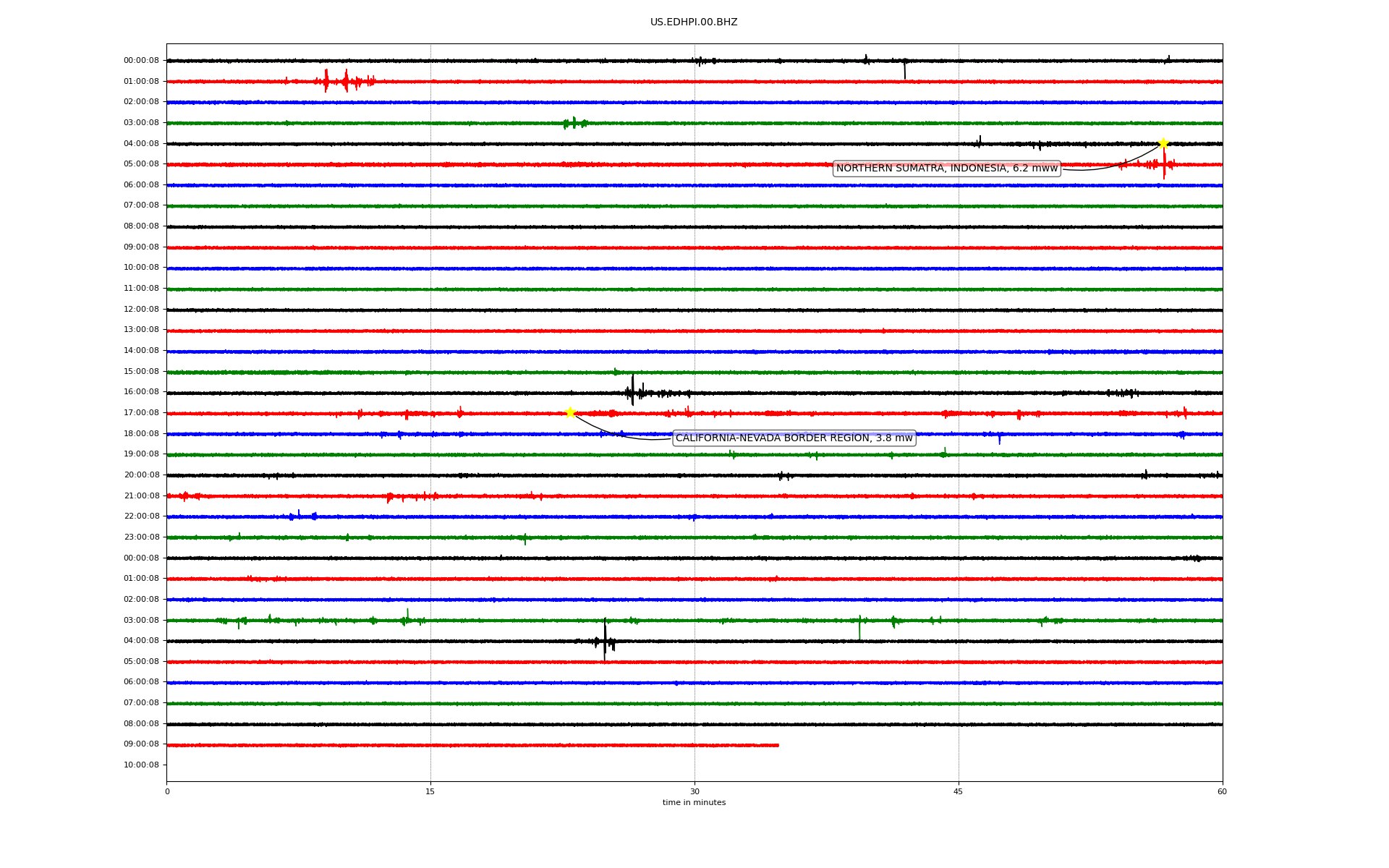The width and height of the screenshot is (1389, 868).
Task: Click red wave burst on second trace
Action: [x=345, y=81]
